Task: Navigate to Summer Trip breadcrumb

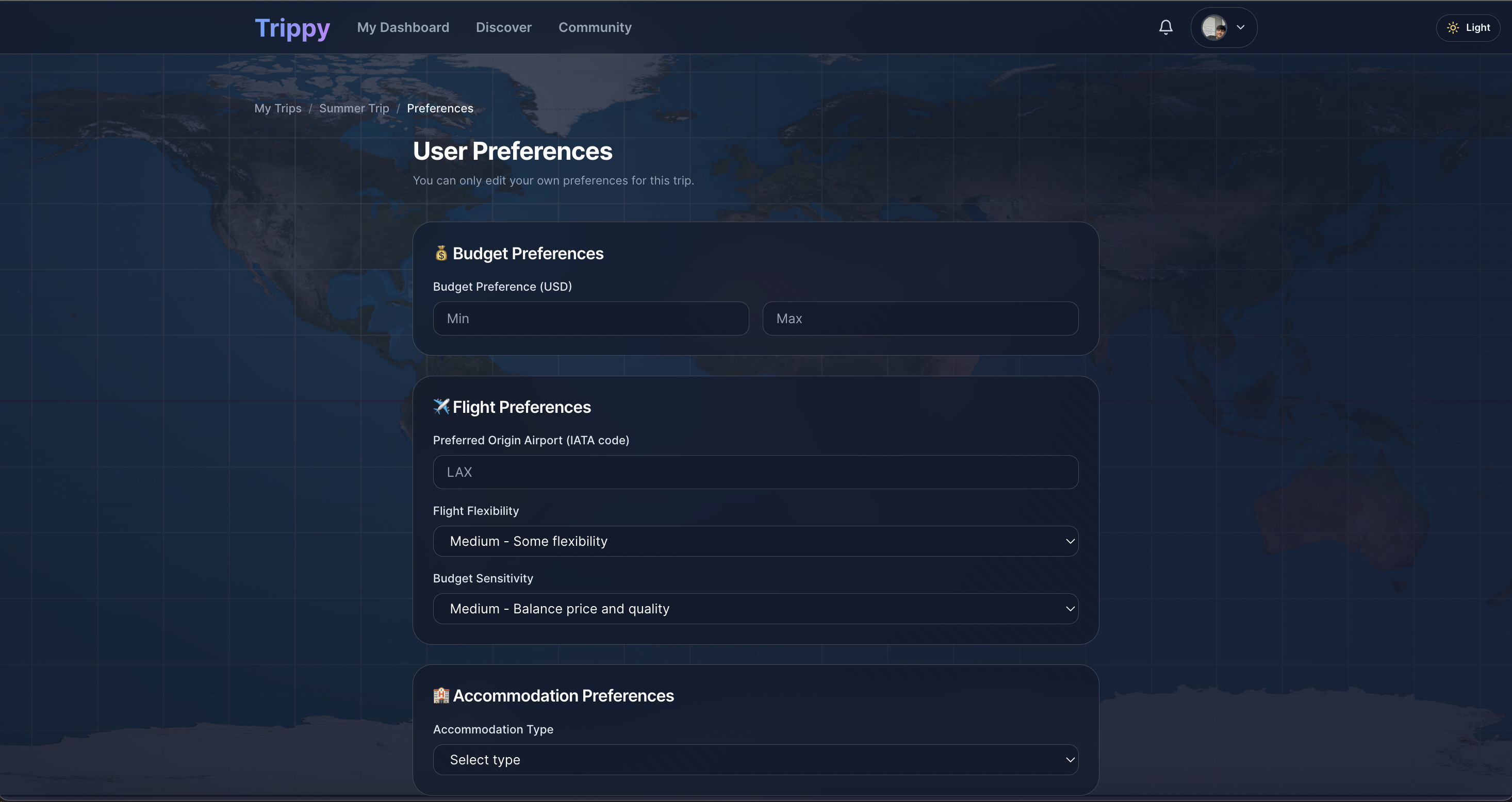Action: 354,109
